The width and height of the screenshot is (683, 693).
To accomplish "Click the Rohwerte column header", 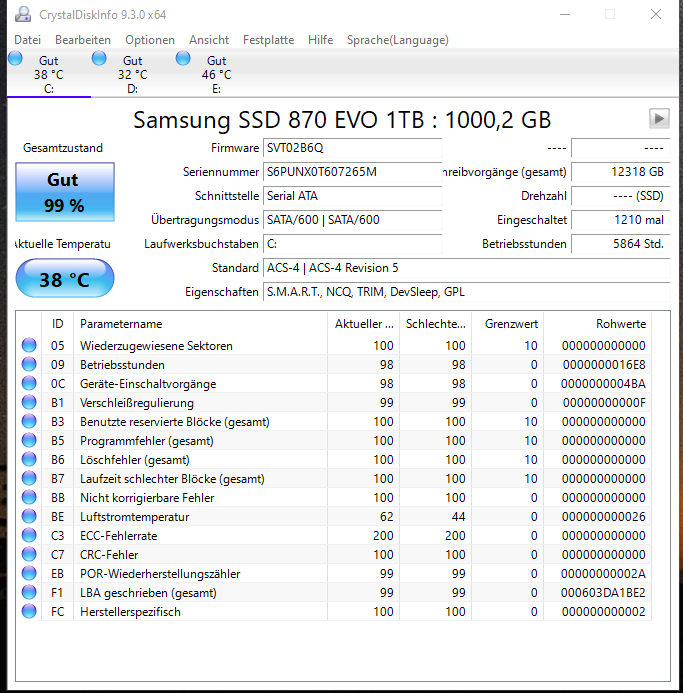I will pyautogui.click(x=597, y=324).
